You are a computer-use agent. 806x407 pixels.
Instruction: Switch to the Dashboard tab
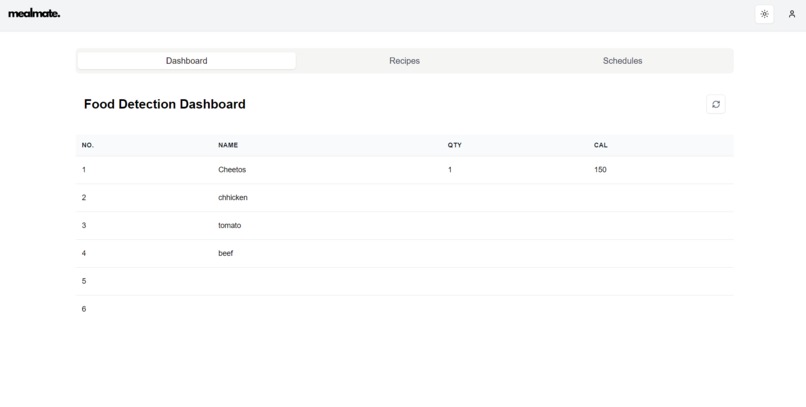point(187,61)
